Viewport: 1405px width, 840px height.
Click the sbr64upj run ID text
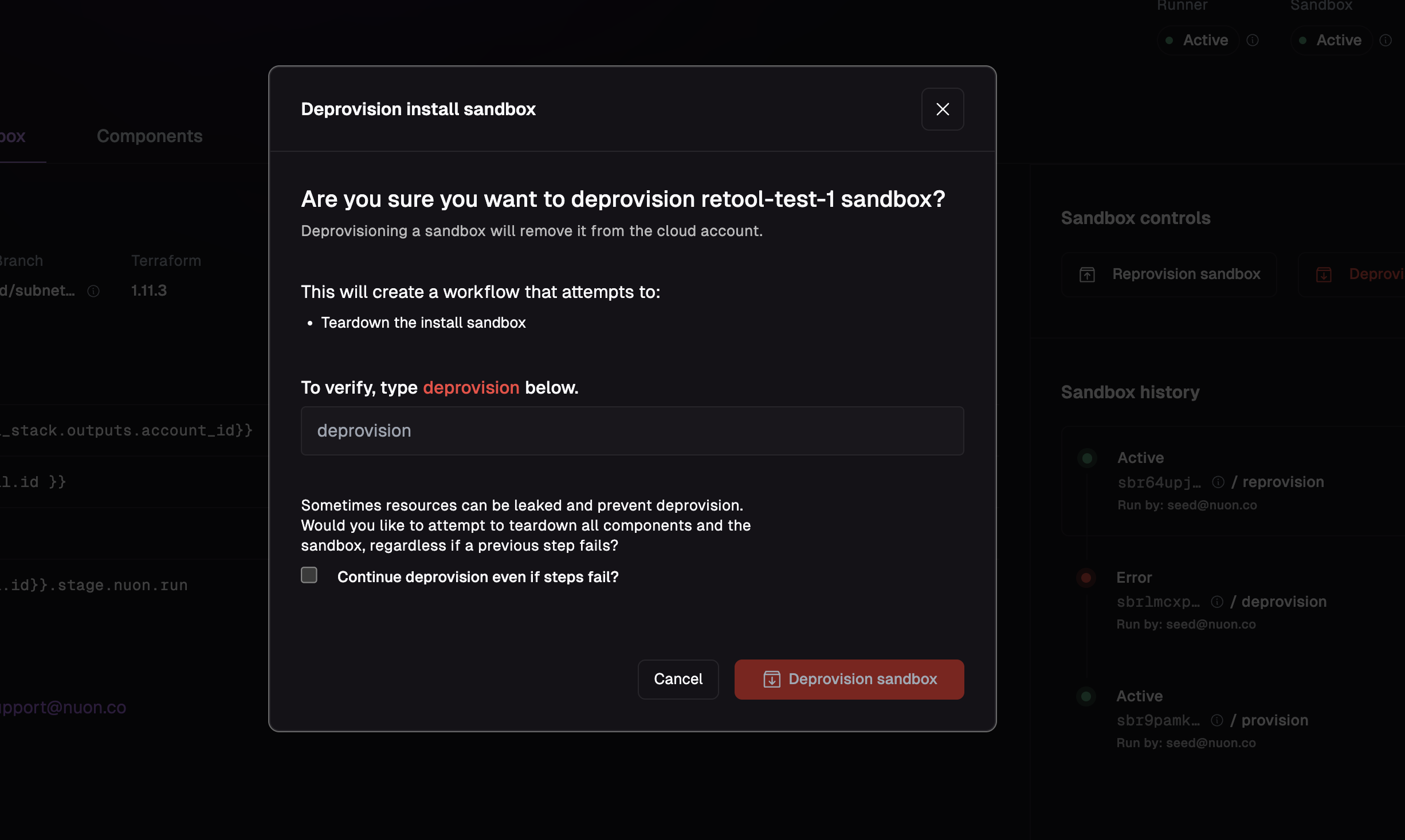point(1159,482)
